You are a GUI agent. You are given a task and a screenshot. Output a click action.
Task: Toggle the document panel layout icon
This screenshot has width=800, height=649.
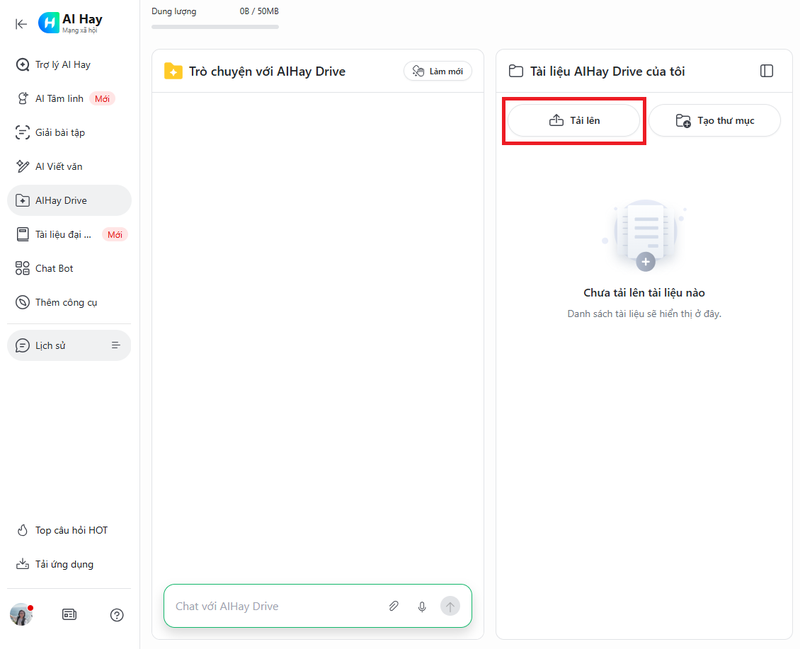(x=766, y=71)
